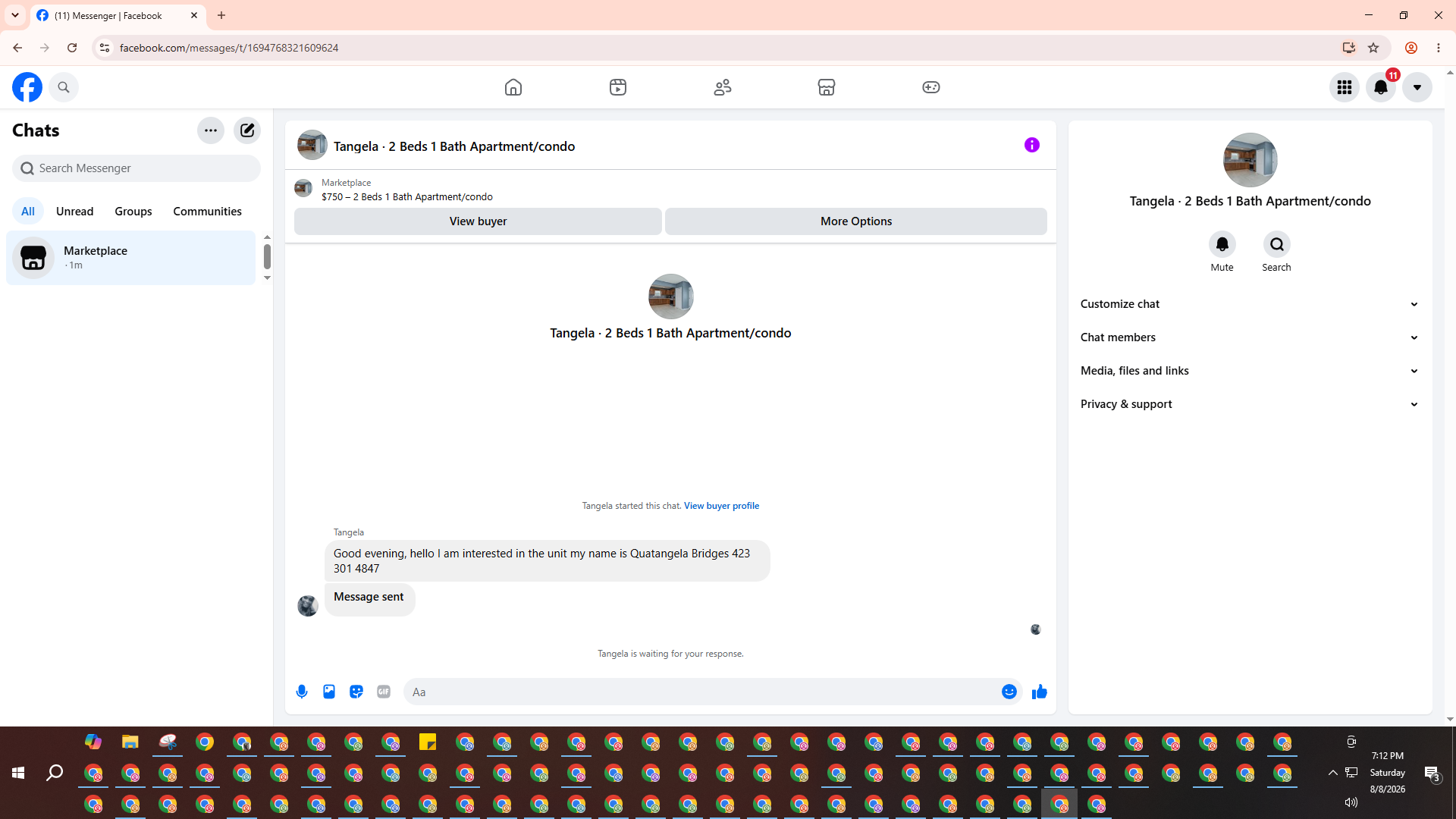The image size is (1456, 819).
Task: Open the Marketplace chat in the list
Action: pyautogui.click(x=131, y=258)
